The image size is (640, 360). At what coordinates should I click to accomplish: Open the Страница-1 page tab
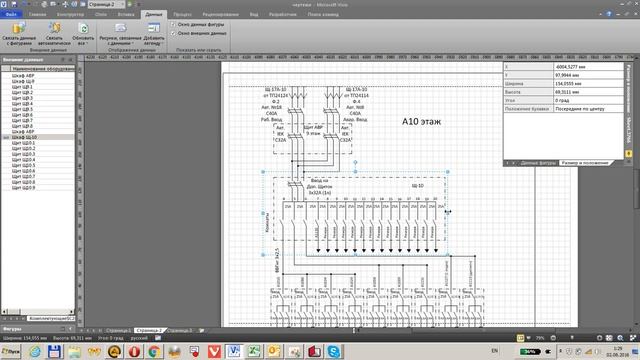118,331
